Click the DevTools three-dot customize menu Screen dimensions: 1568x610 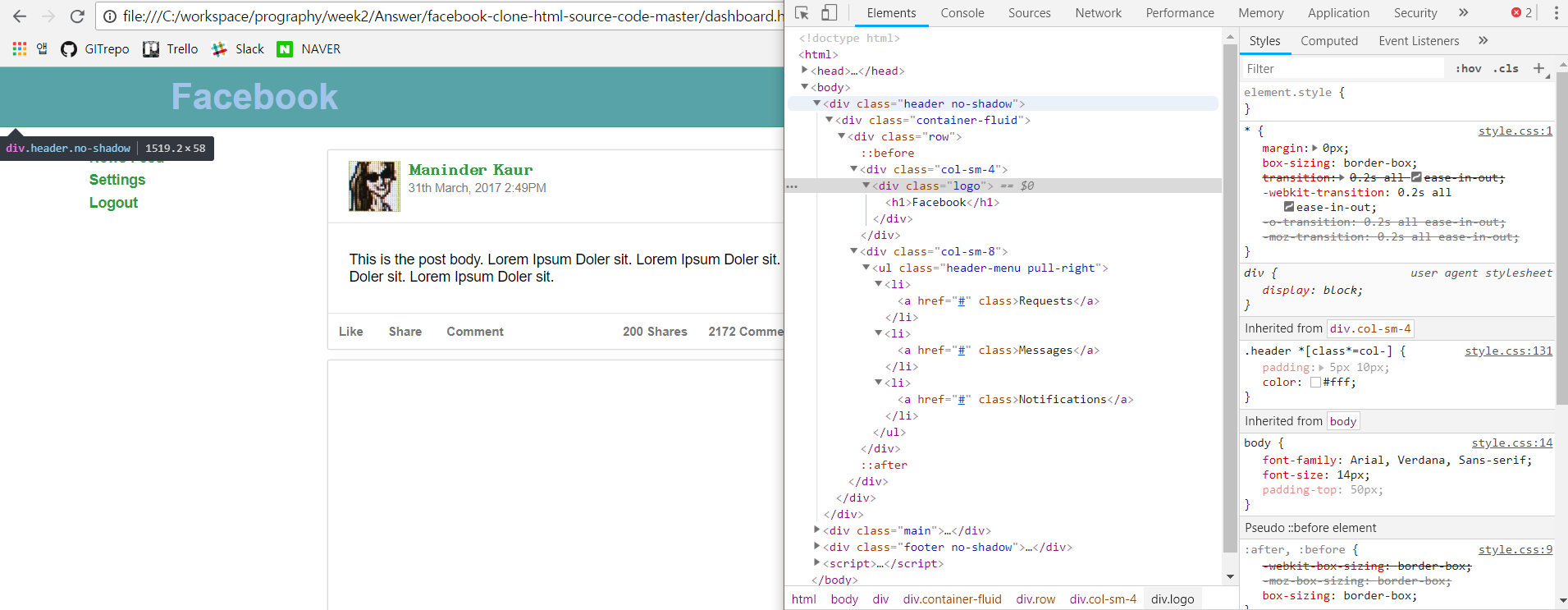tap(1556, 13)
